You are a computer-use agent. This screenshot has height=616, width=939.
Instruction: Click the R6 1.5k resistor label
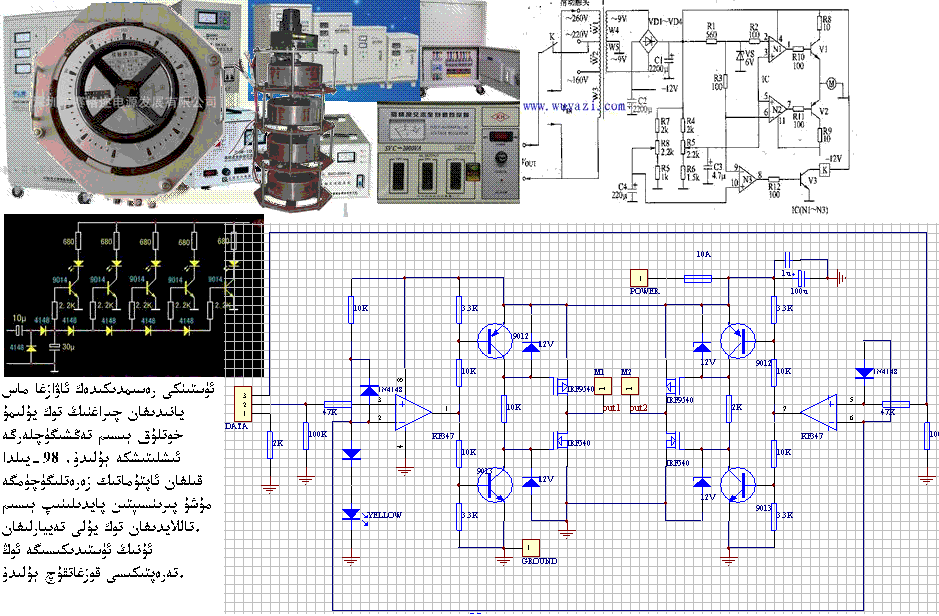692,174
